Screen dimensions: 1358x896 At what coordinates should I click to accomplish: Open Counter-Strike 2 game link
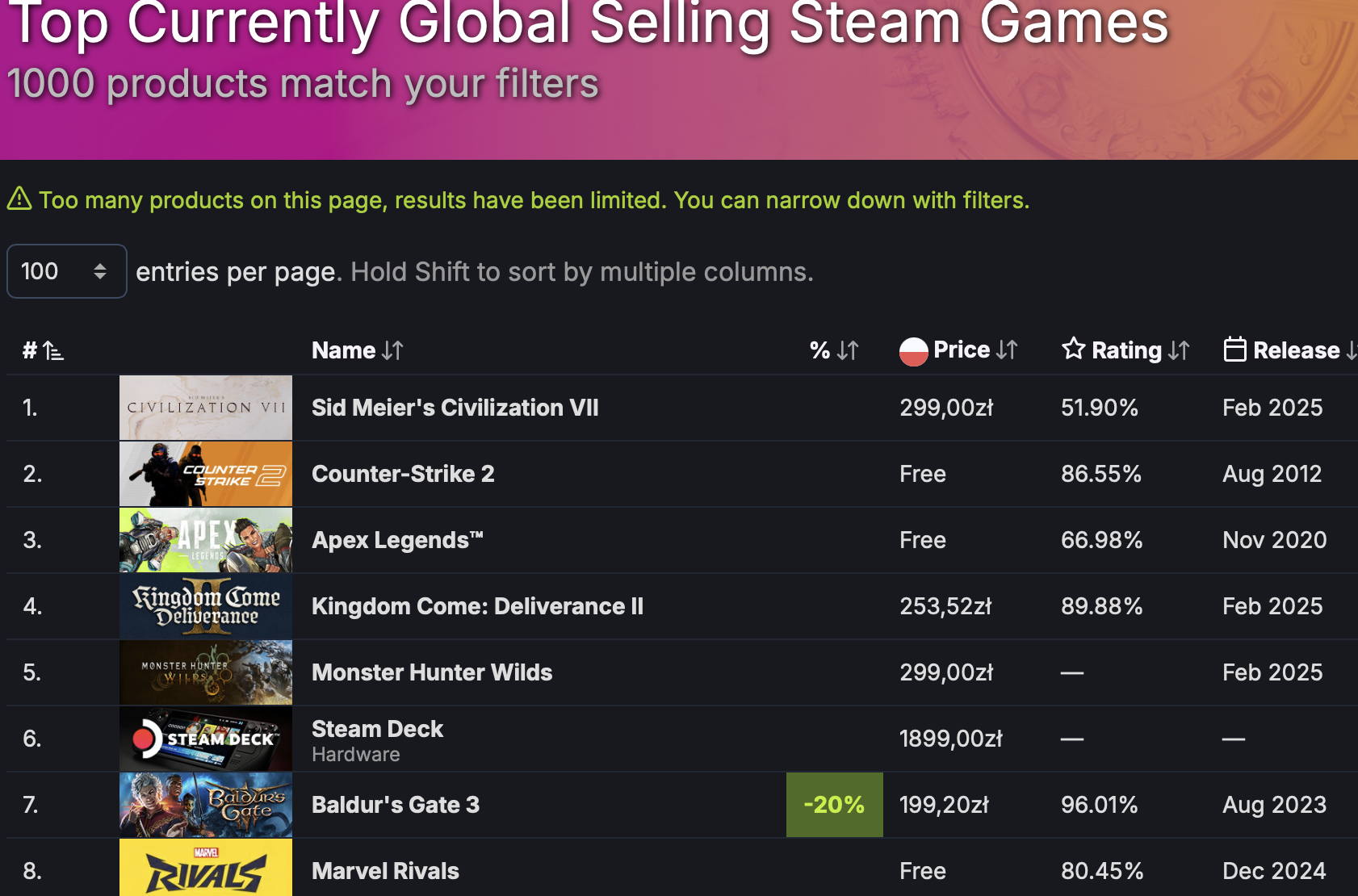click(403, 474)
